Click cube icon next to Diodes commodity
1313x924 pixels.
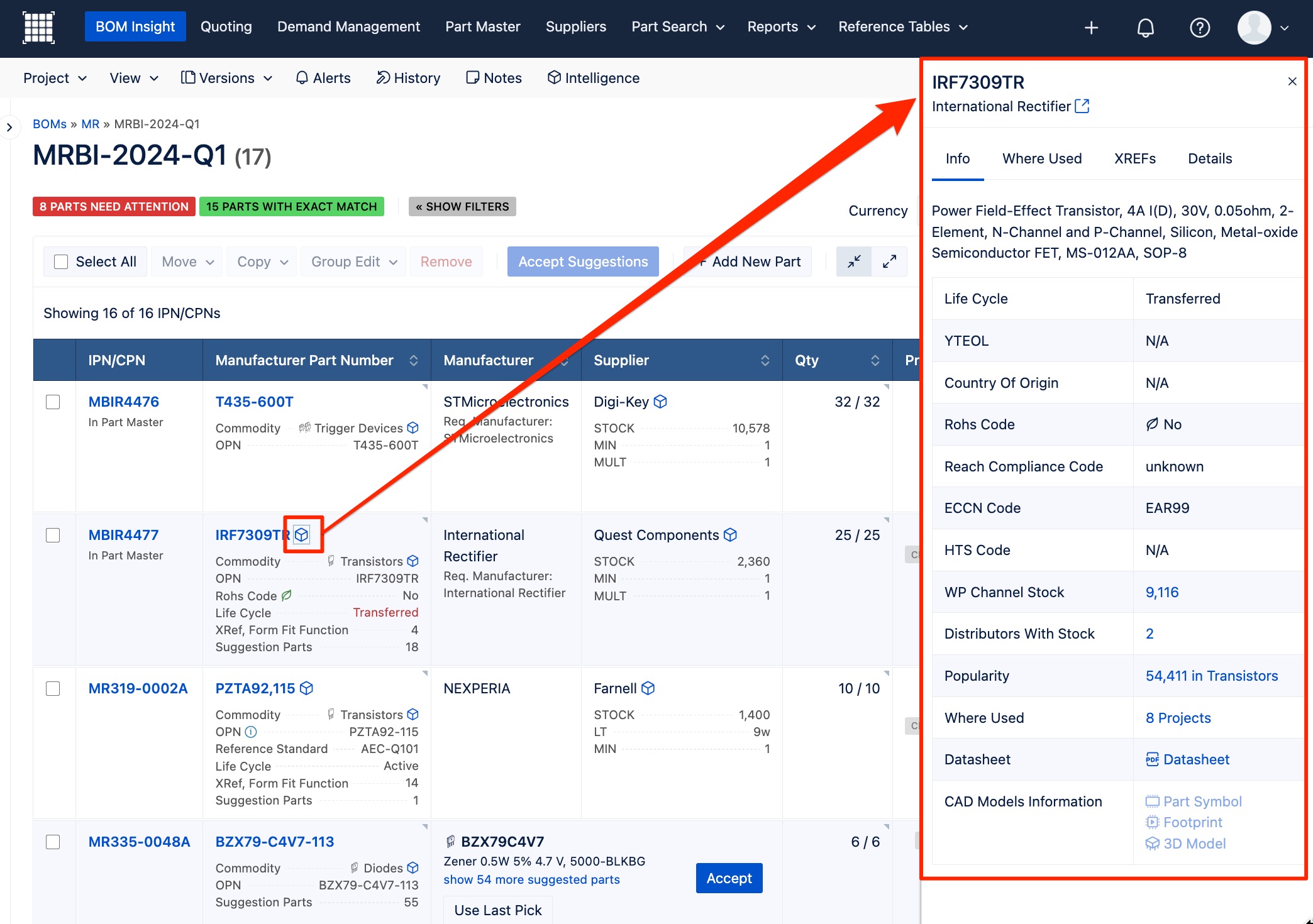(x=413, y=868)
